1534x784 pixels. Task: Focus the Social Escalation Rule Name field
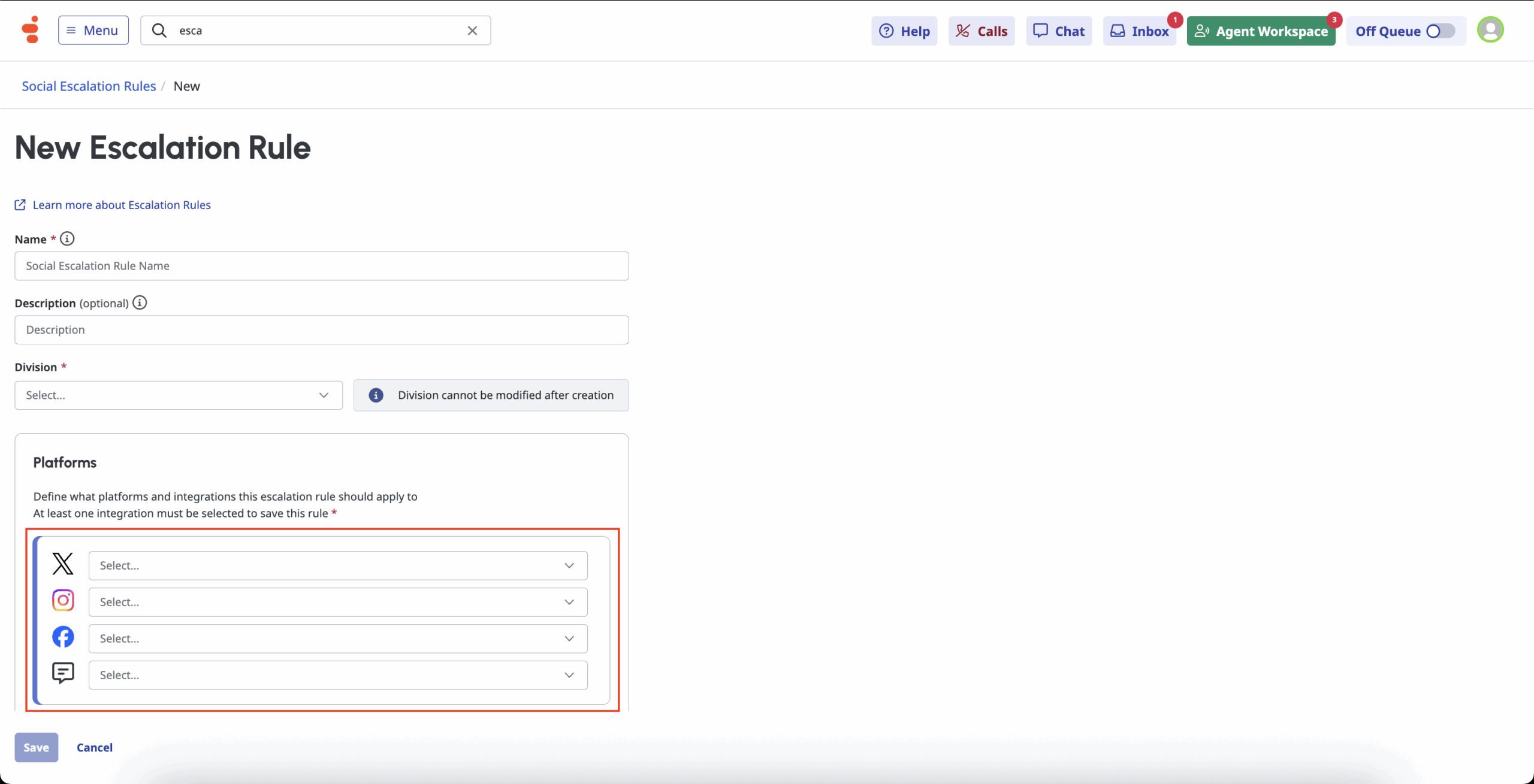[x=321, y=266]
